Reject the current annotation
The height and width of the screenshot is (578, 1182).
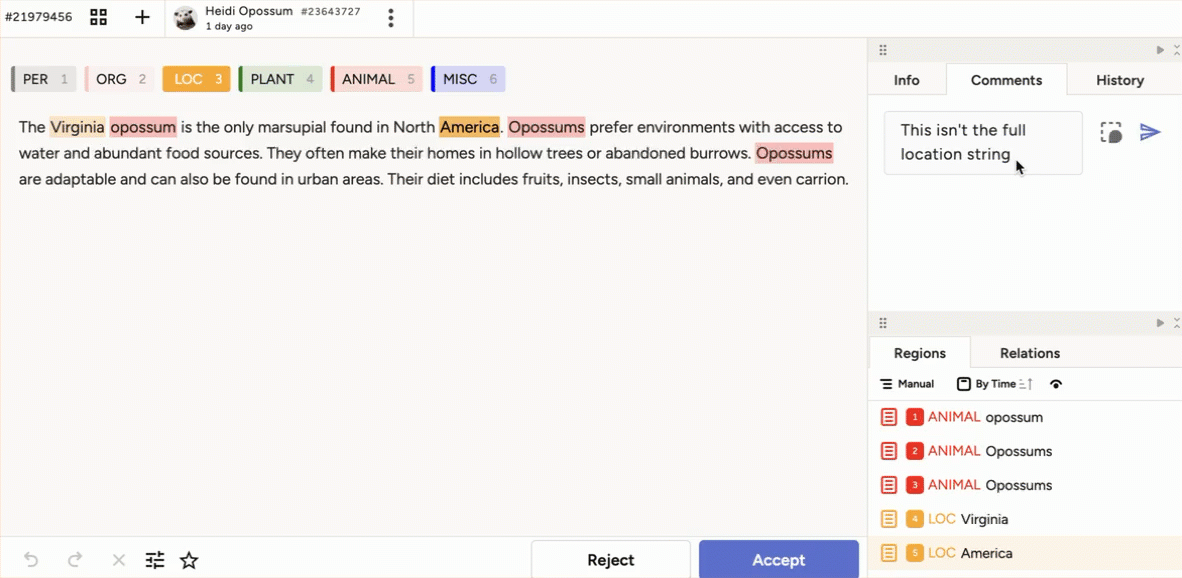click(610, 559)
